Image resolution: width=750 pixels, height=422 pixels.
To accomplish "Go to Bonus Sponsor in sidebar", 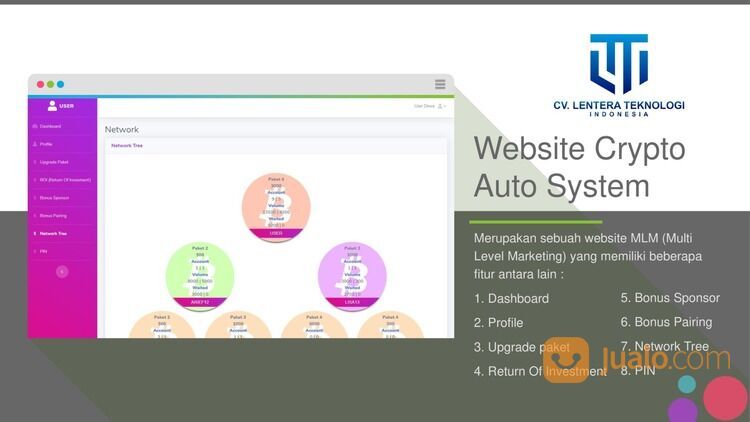I will (x=54, y=198).
